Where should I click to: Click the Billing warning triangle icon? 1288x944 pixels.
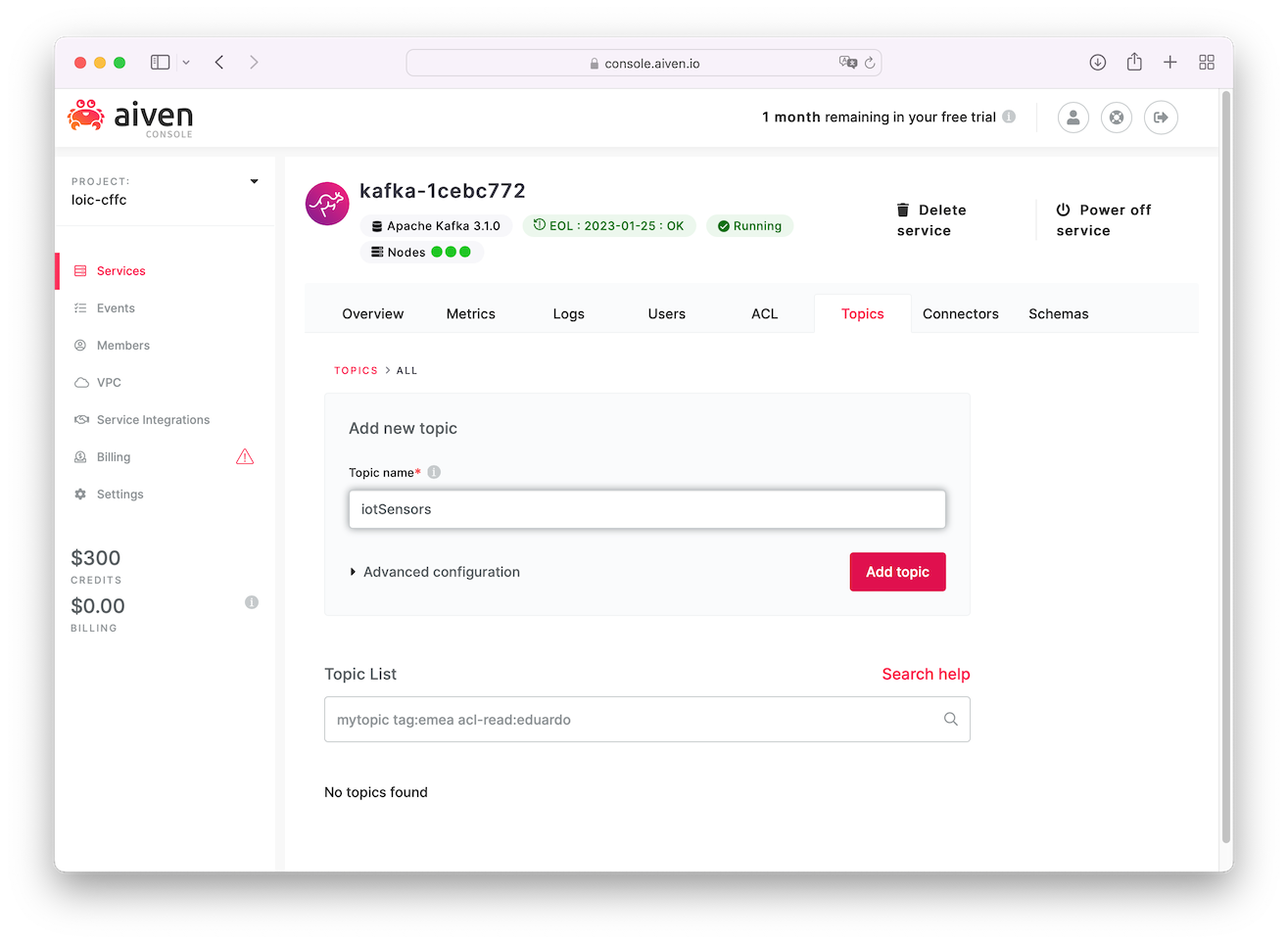pyautogui.click(x=245, y=456)
